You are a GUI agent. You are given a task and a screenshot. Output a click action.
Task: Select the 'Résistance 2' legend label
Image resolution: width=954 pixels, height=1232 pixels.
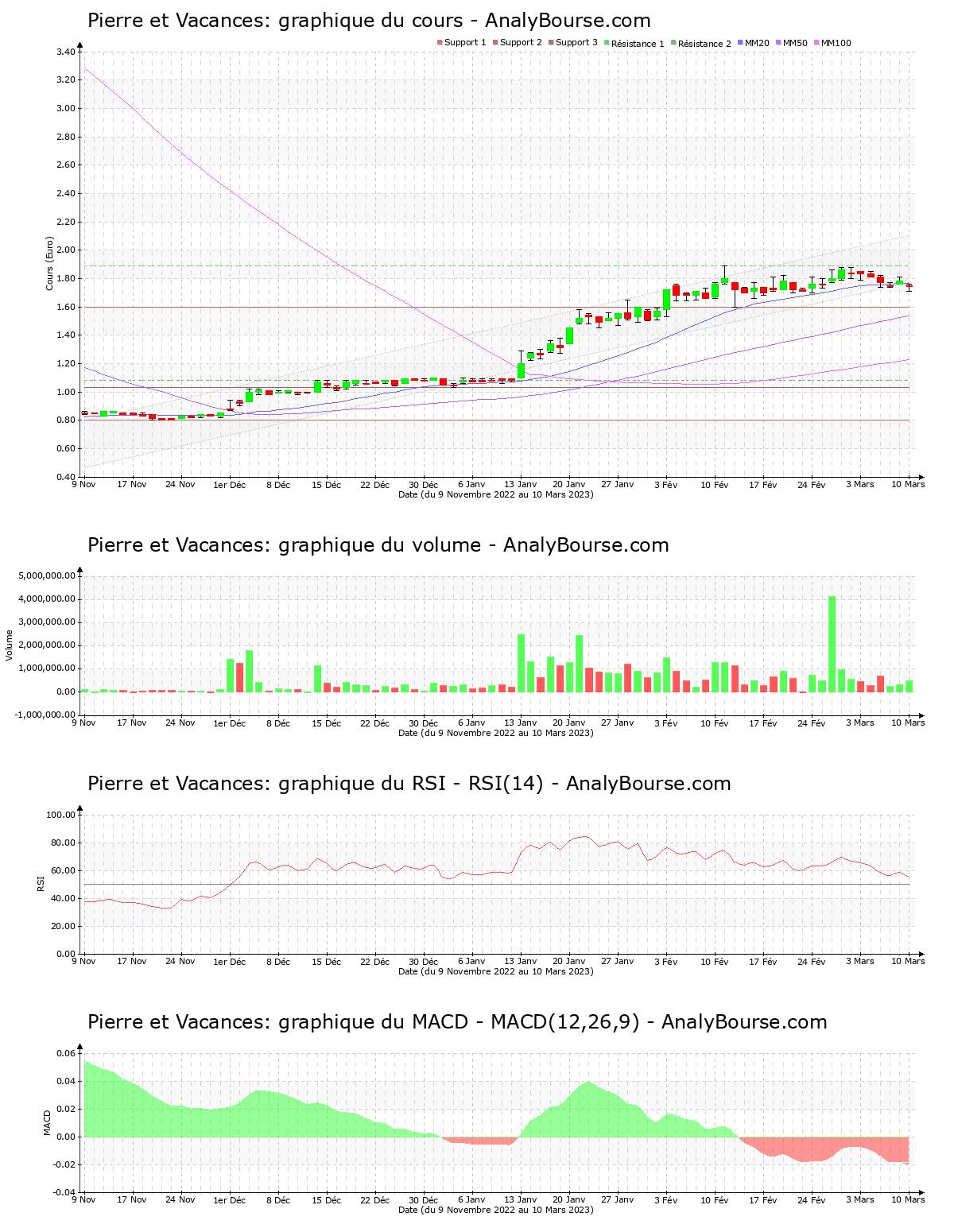coord(704,43)
